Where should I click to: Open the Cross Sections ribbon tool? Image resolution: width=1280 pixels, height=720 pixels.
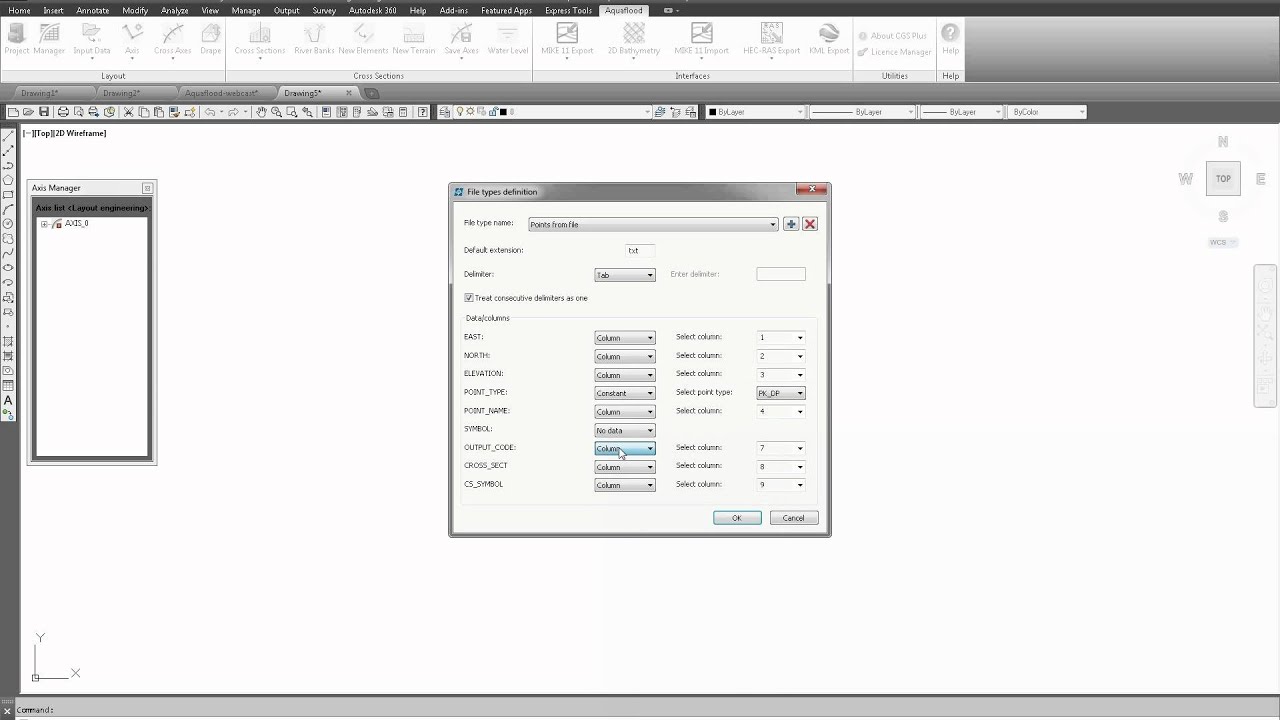tap(259, 39)
